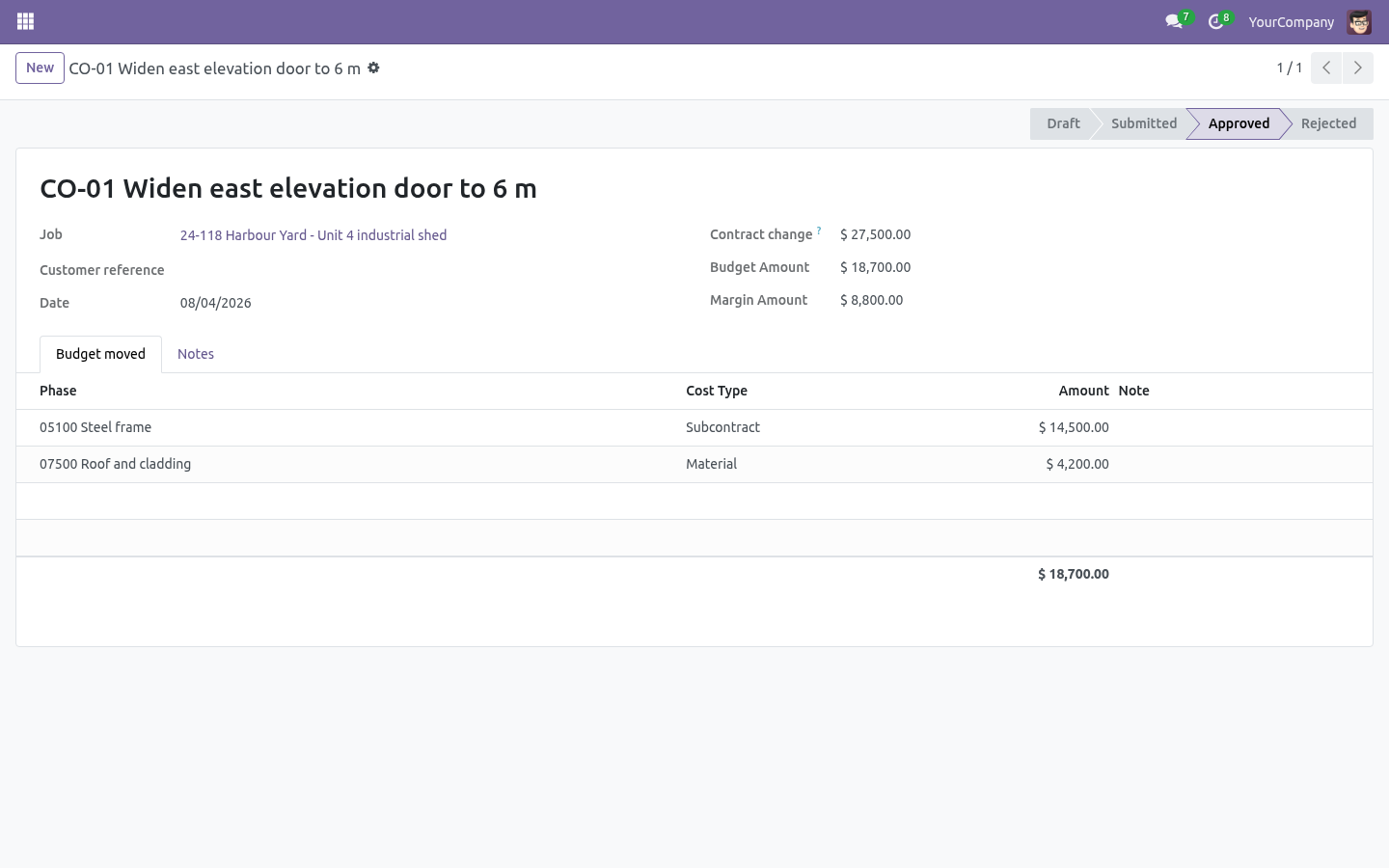Open the Harbour Yard job link
The height and width of the screenshot is (868, 1389).
click(313, 235)
